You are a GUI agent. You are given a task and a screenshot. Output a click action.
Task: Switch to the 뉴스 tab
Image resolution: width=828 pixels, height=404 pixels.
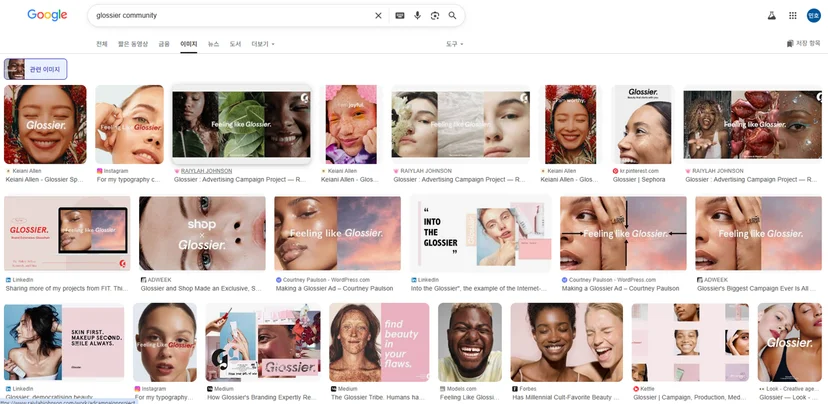point(213,44)
